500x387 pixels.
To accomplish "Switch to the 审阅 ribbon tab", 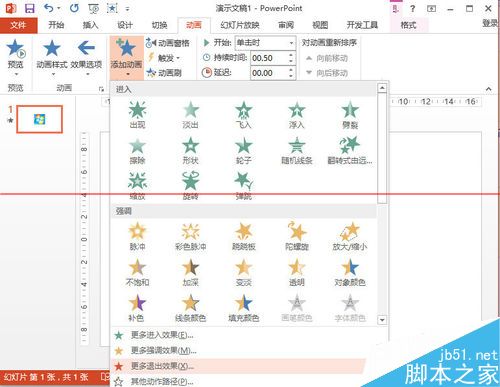I will tap(286, 25).
